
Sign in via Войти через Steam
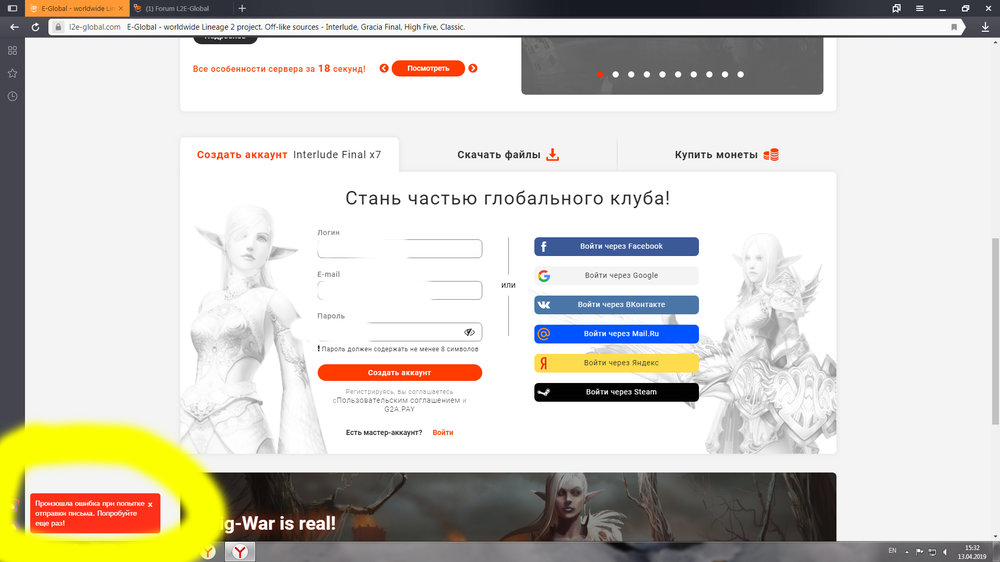point(616,392)
